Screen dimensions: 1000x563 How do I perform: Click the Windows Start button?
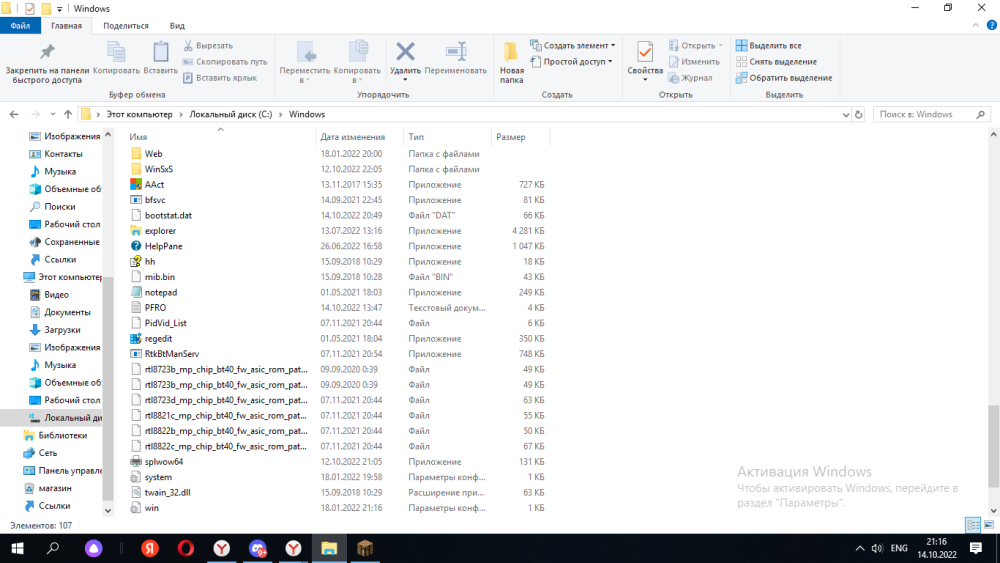(x=17, y=548)
